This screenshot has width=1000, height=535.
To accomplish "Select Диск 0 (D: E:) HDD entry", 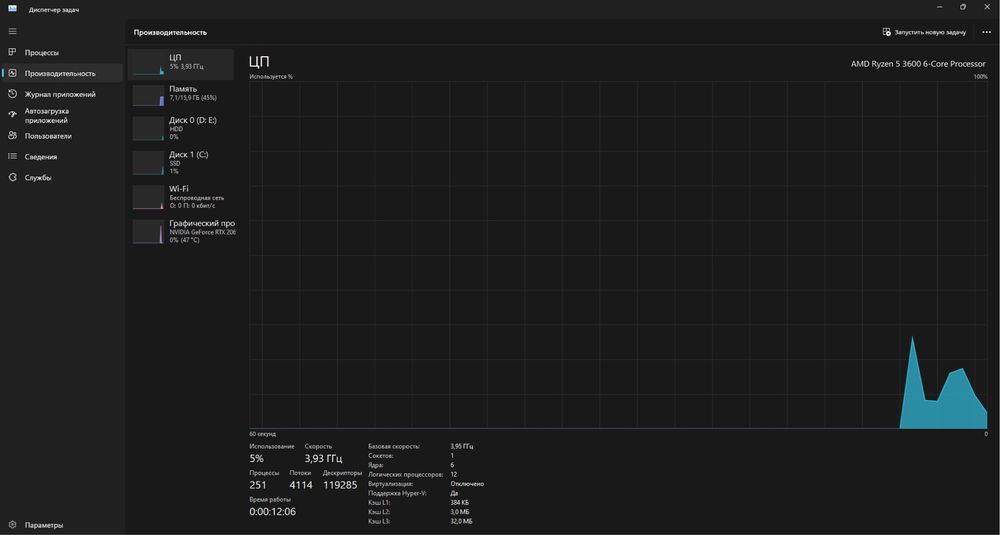I will click(x=181, y=128).
